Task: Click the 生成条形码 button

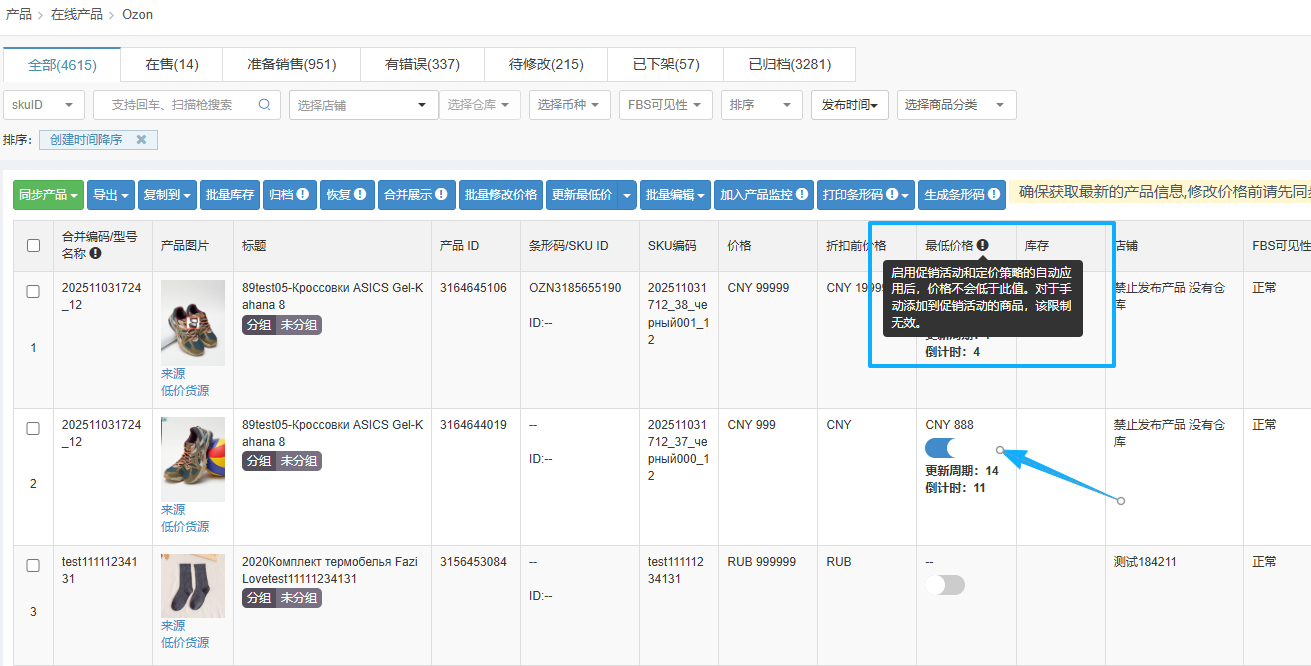Action: [962, 195]
